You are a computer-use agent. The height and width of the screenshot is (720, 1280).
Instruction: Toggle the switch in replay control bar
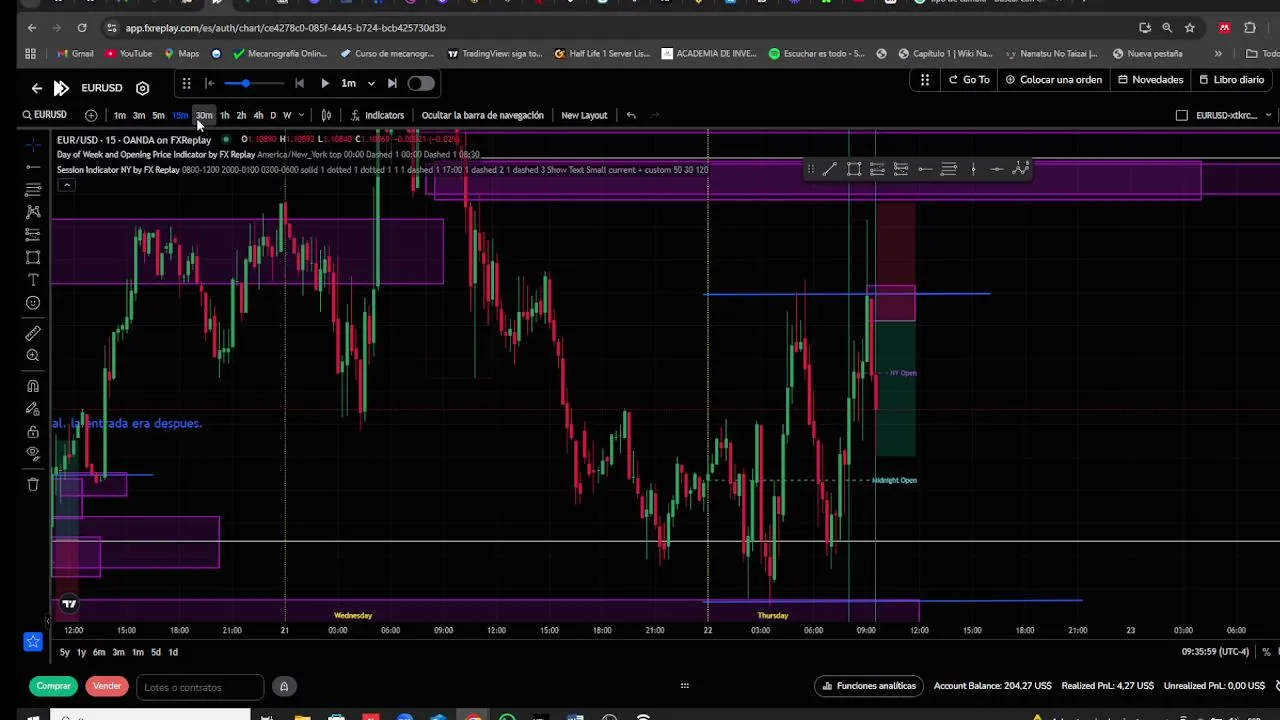(421, 84)
